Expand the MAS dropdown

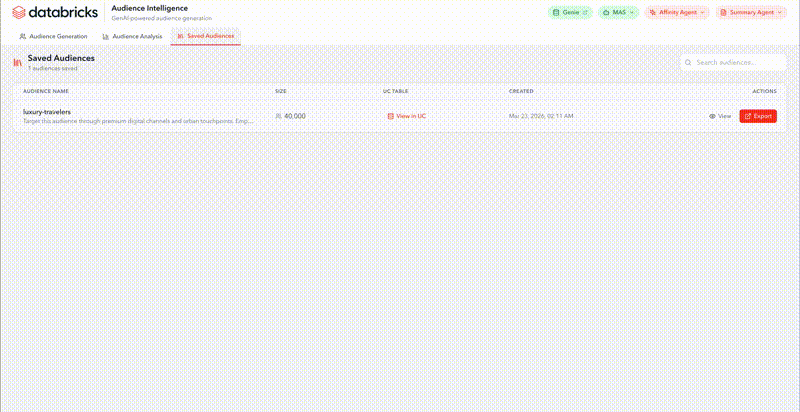(x=618, y=12)
